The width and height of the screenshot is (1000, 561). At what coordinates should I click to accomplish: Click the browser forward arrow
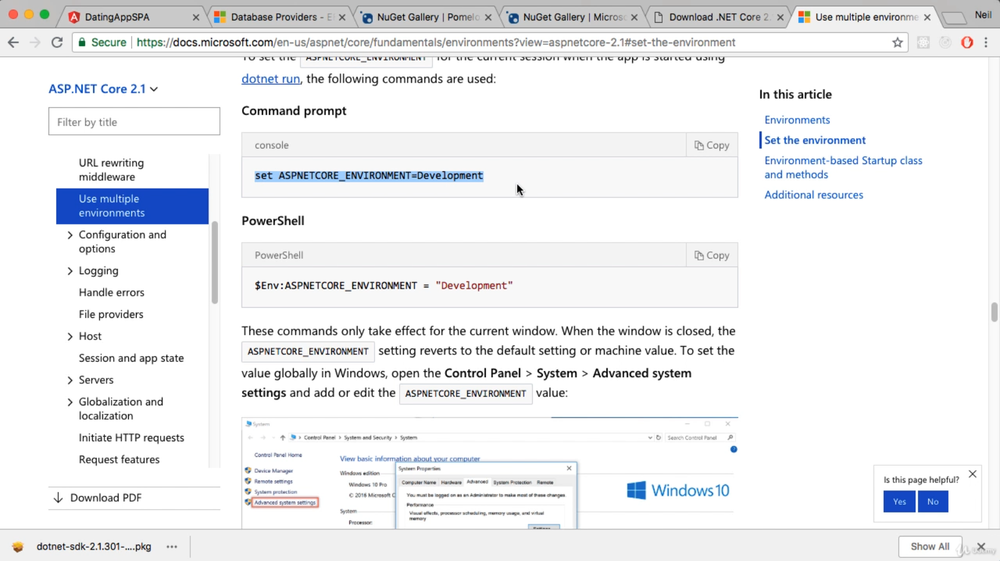tap(35, 42)
